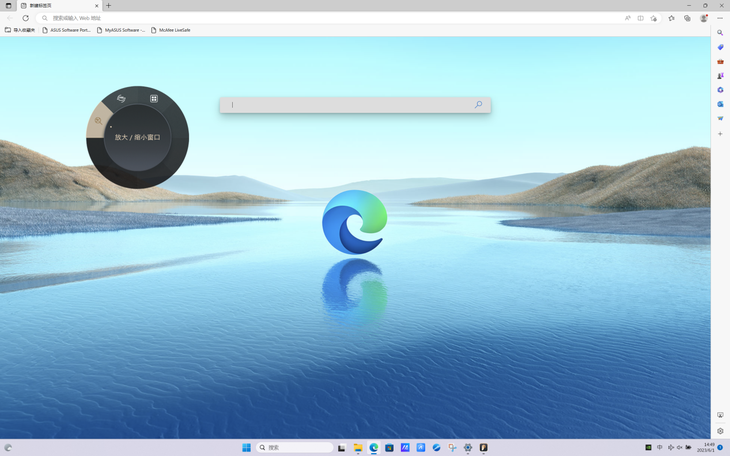This screenshot has width=730, height=456.
Task: Click the NVIDIA tray icon
Action: click(648, 448)
